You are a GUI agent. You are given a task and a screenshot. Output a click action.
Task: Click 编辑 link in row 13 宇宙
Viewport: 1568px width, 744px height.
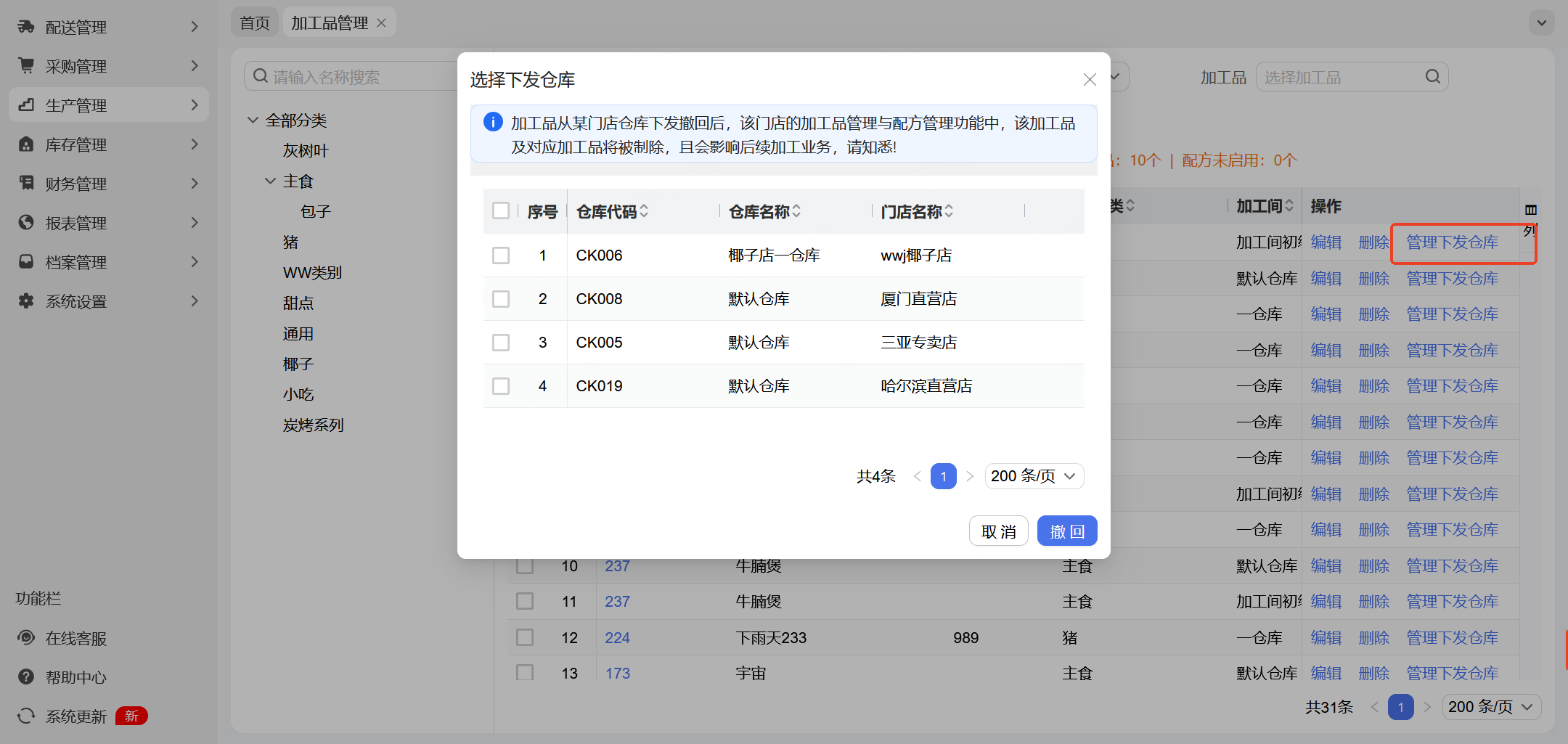coord(1326,674)
